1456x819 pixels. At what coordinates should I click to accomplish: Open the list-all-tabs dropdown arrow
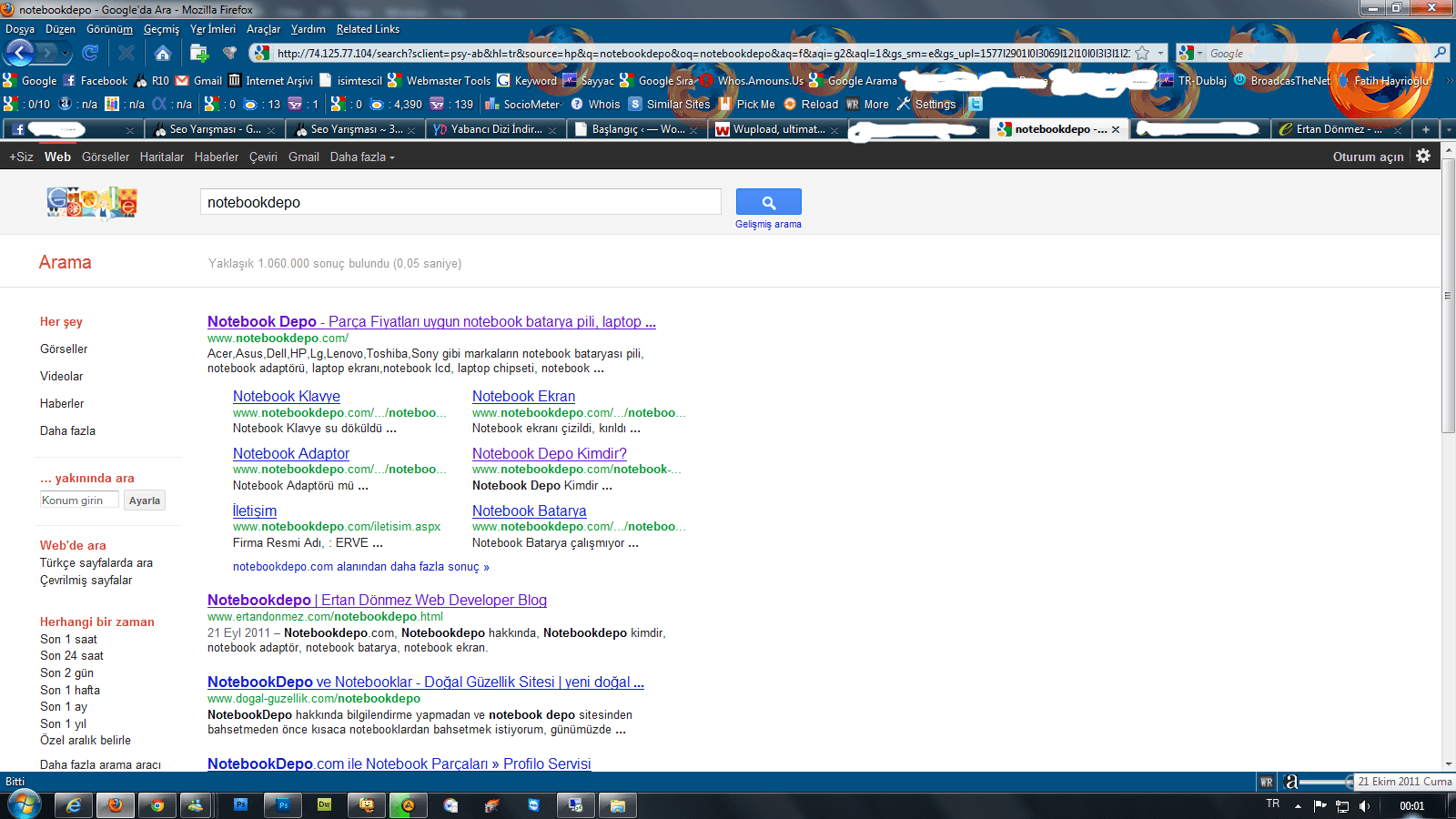pyautogui.click(x=1449, y=129)
